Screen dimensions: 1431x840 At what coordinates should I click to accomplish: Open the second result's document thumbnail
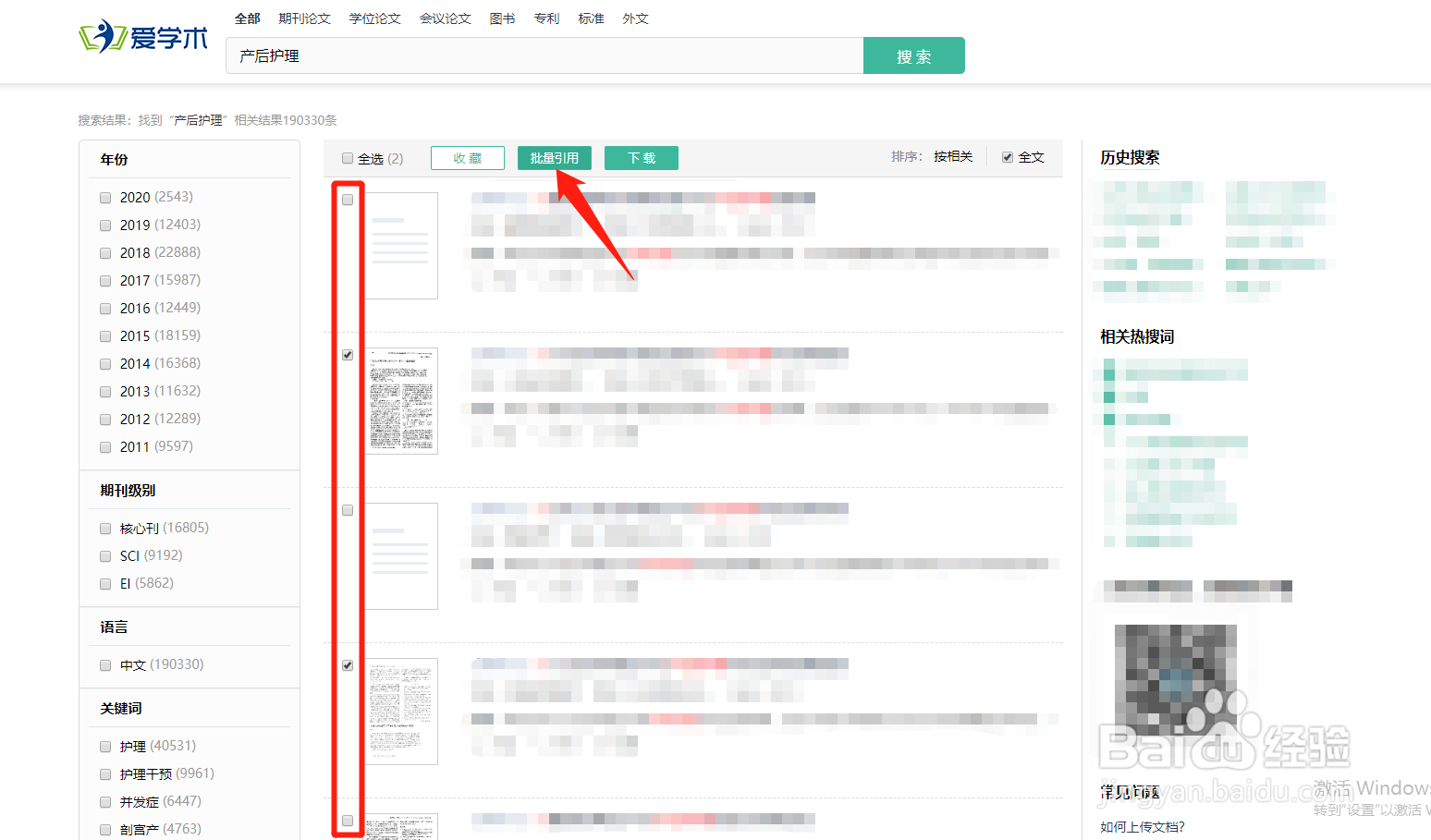401,401
